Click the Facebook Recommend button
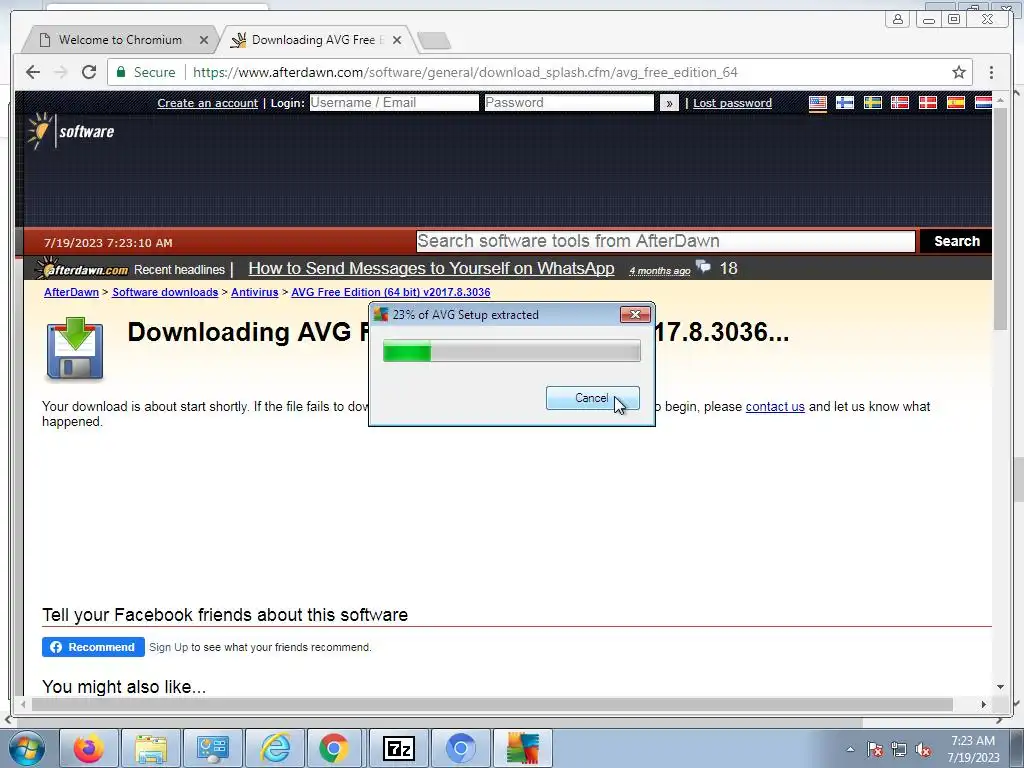This screenshot has width=1024, height=768. [93, 647]
